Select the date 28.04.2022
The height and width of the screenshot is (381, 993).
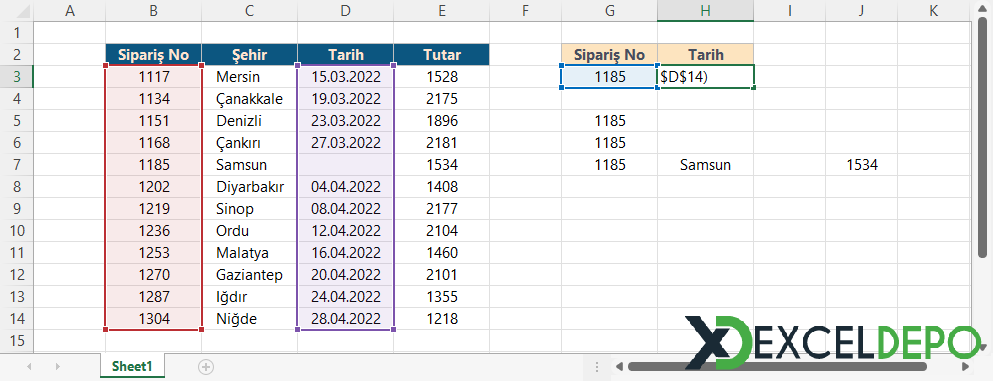tap(345, 319)
